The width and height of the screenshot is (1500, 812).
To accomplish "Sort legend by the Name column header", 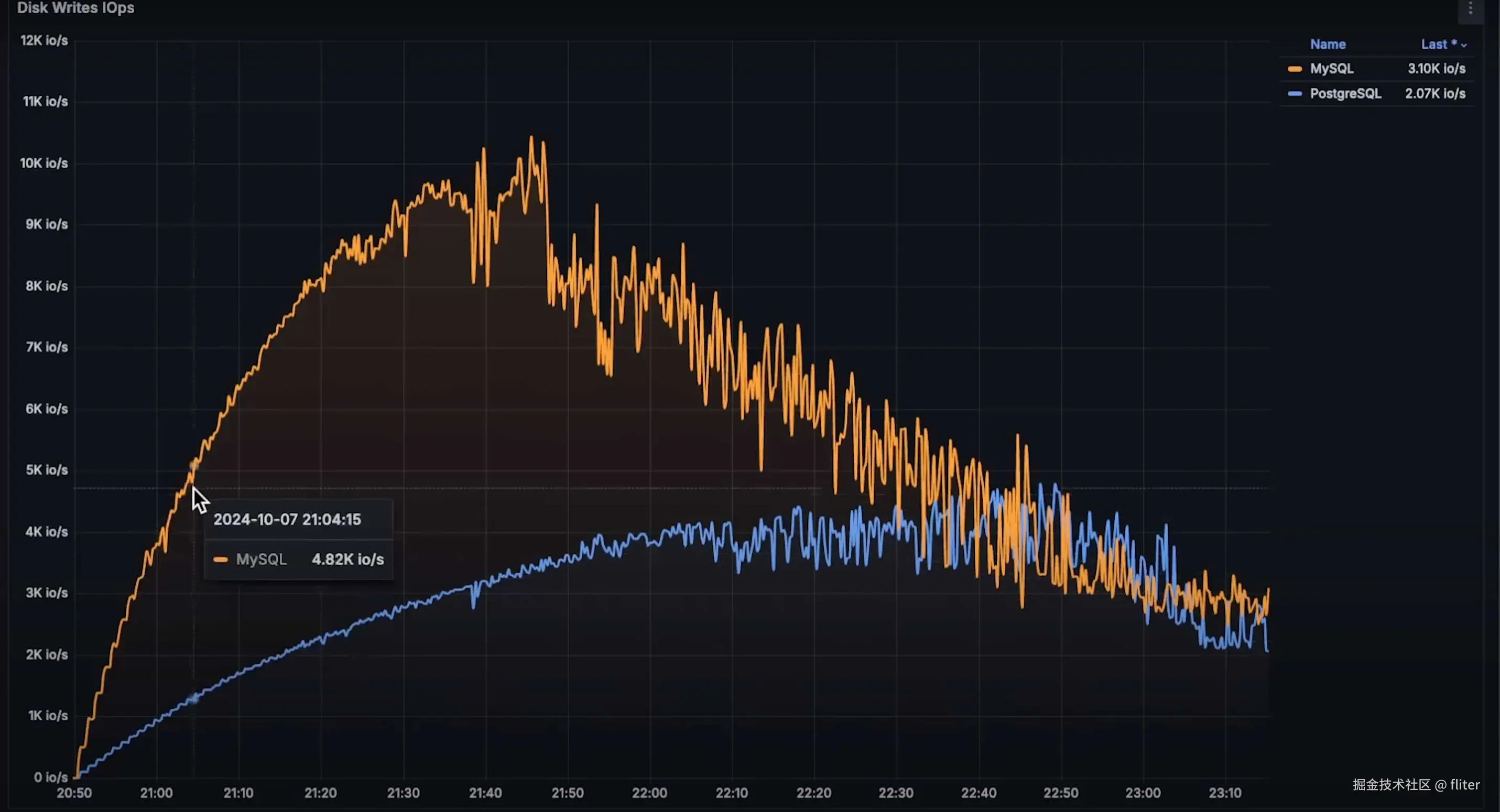I will tap(1328, 44).
